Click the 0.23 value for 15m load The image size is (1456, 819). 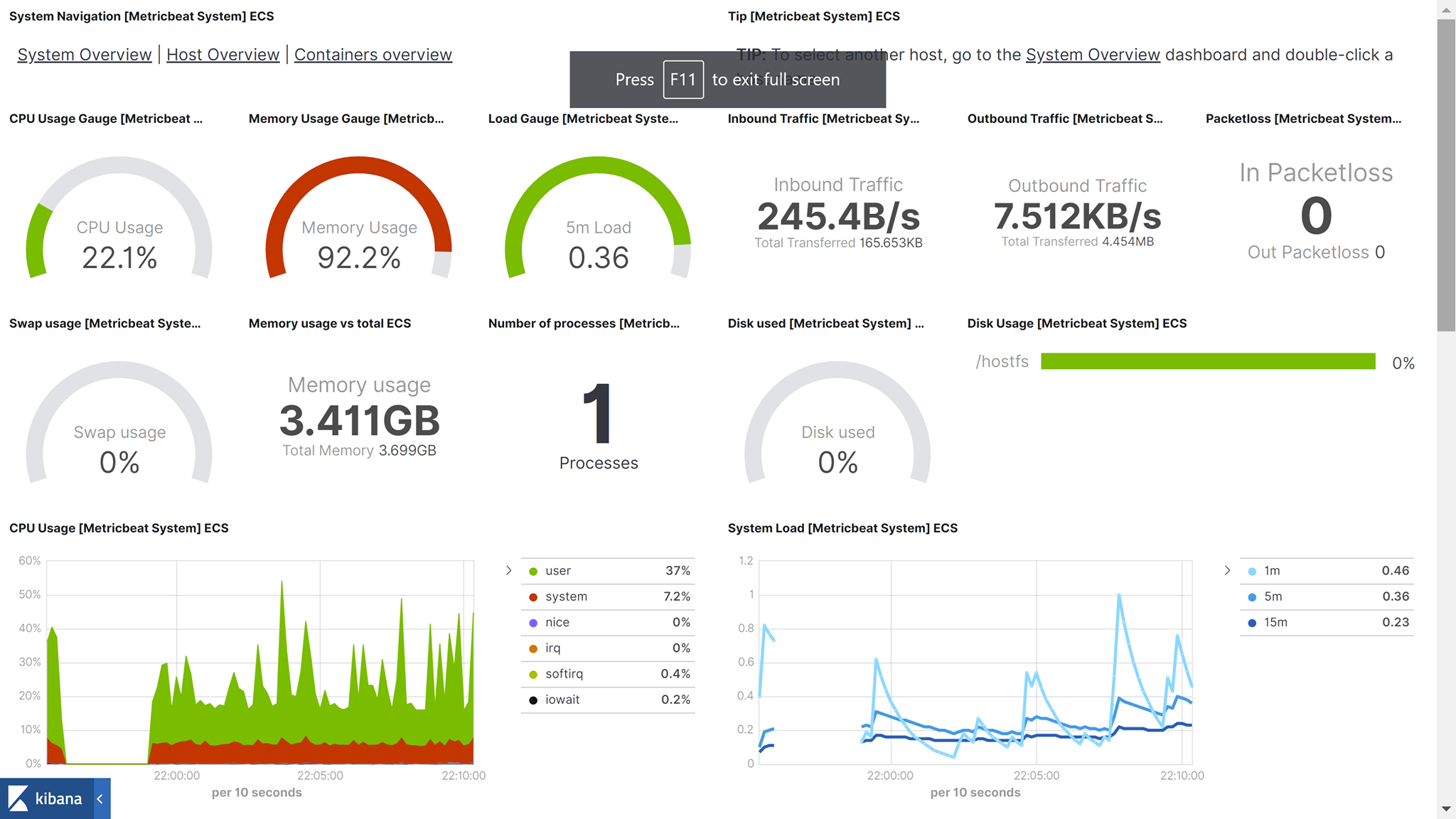click(1395, 622)
